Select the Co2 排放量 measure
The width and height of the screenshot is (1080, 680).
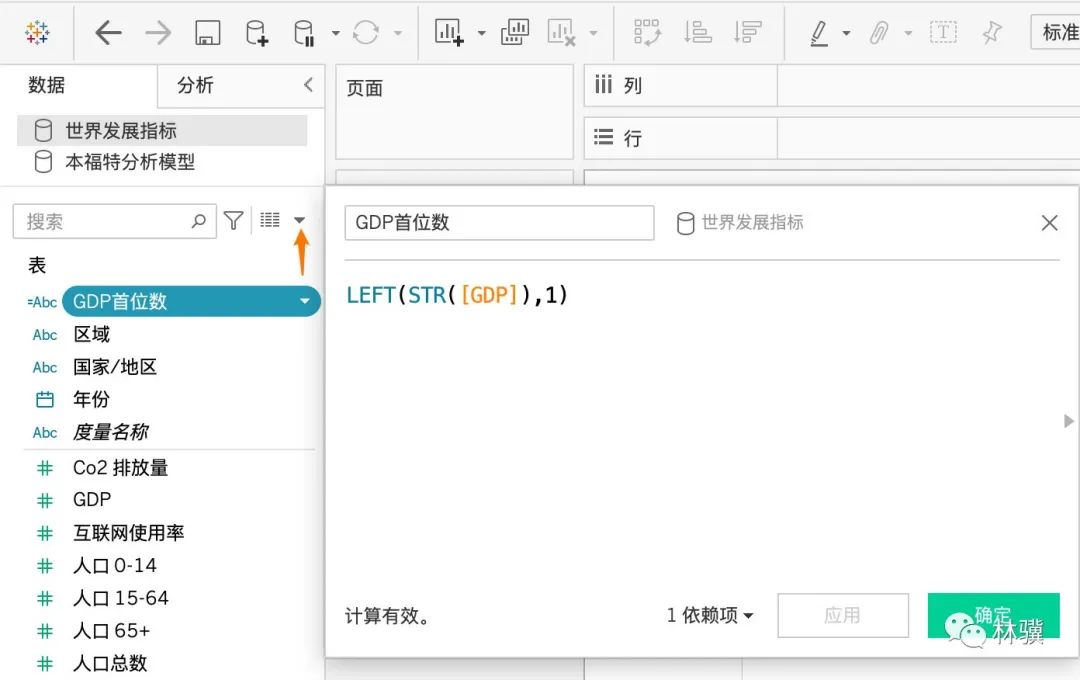click(x=121, y=468)
